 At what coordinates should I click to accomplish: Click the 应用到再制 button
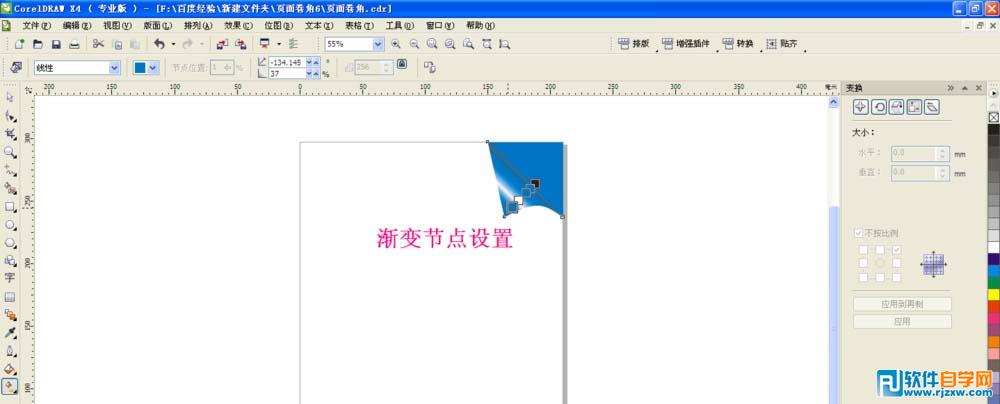(x=902, y=304)
